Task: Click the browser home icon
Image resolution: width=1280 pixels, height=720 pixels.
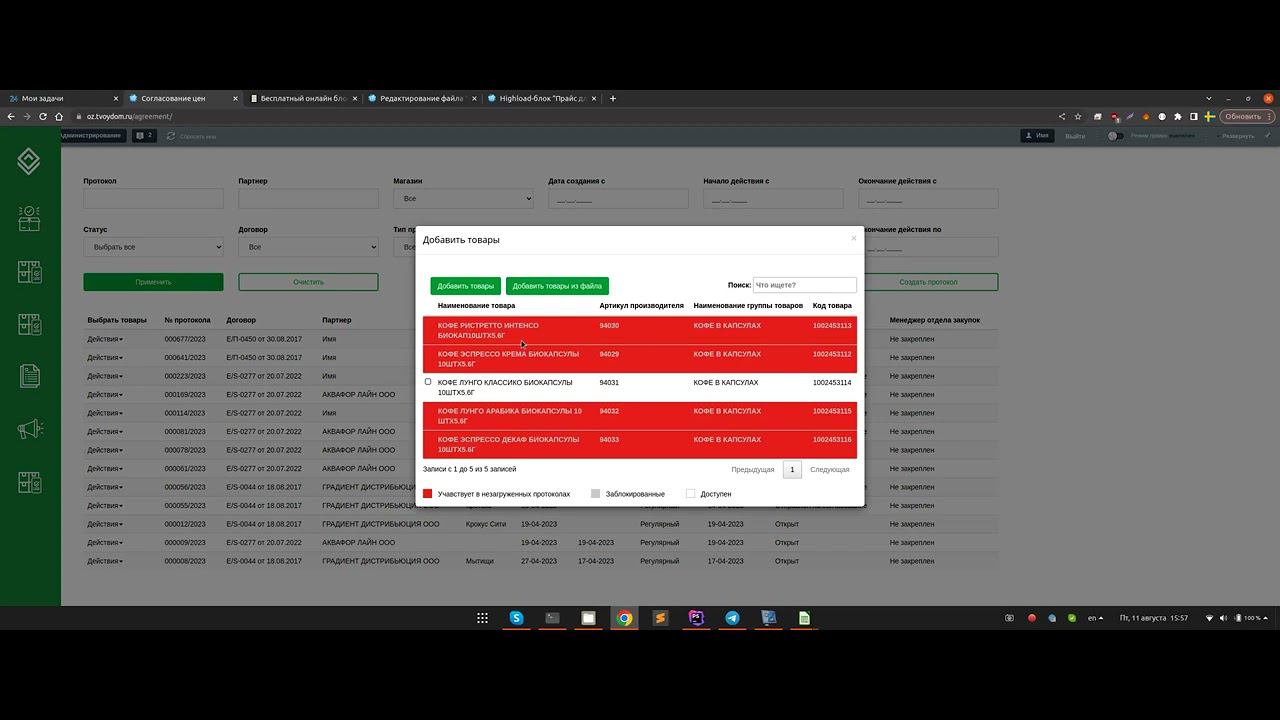Action: pyautogui.click(x=58, y=116)
